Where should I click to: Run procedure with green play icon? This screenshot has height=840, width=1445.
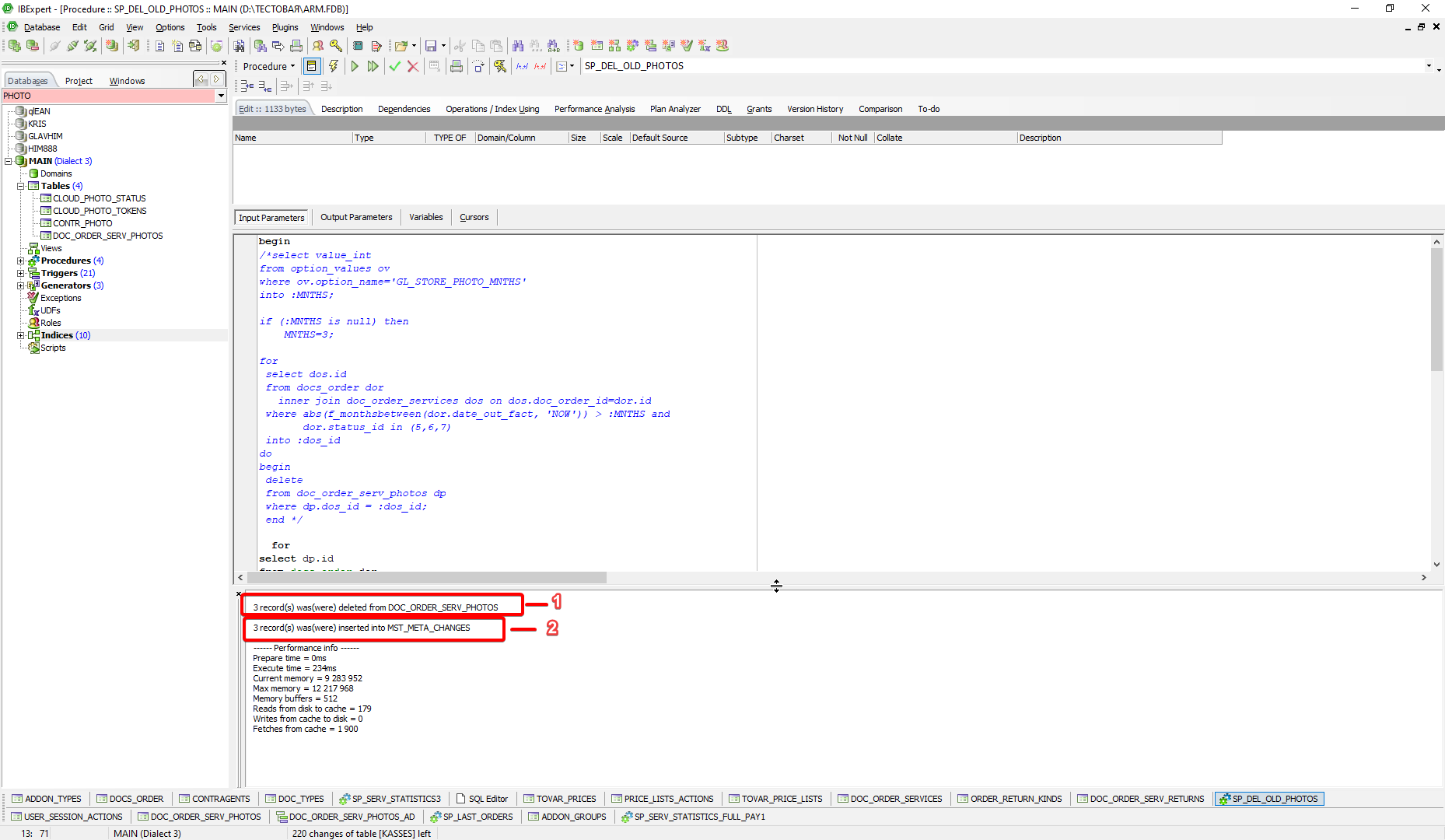(355, 66)
